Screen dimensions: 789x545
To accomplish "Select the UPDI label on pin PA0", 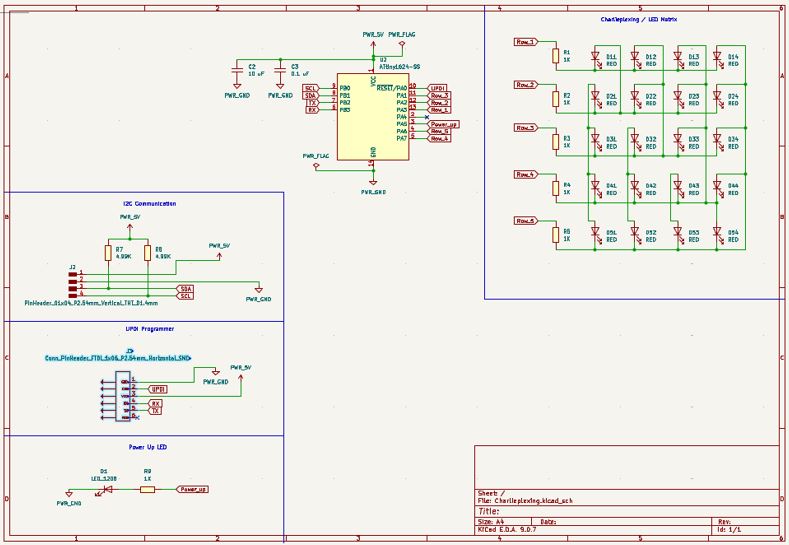I will (437, 88).
